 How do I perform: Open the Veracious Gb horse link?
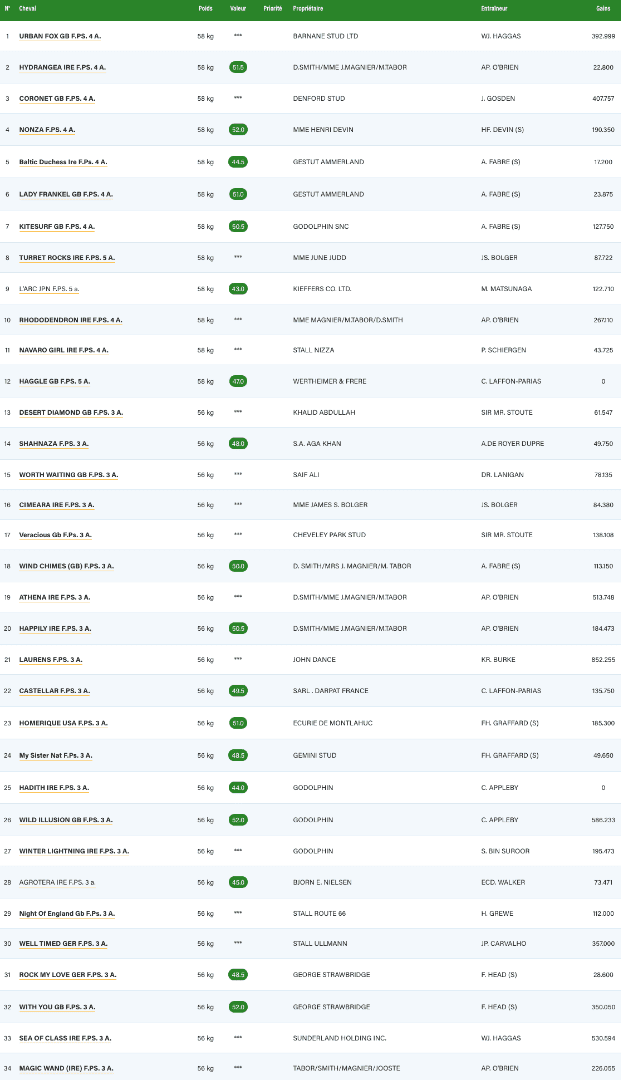[55, 534]
